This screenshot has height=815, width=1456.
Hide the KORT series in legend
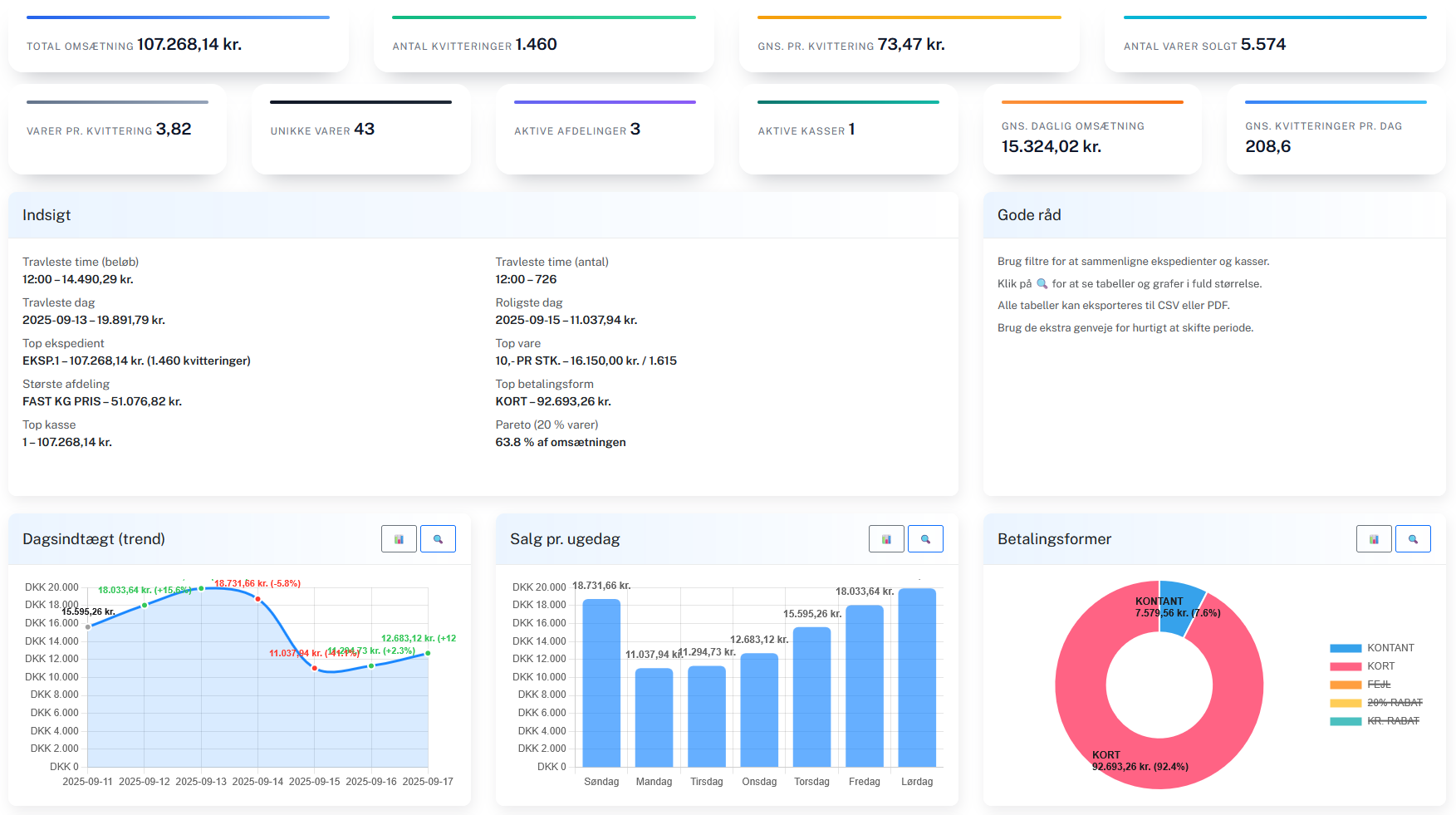click(1380, 666)
